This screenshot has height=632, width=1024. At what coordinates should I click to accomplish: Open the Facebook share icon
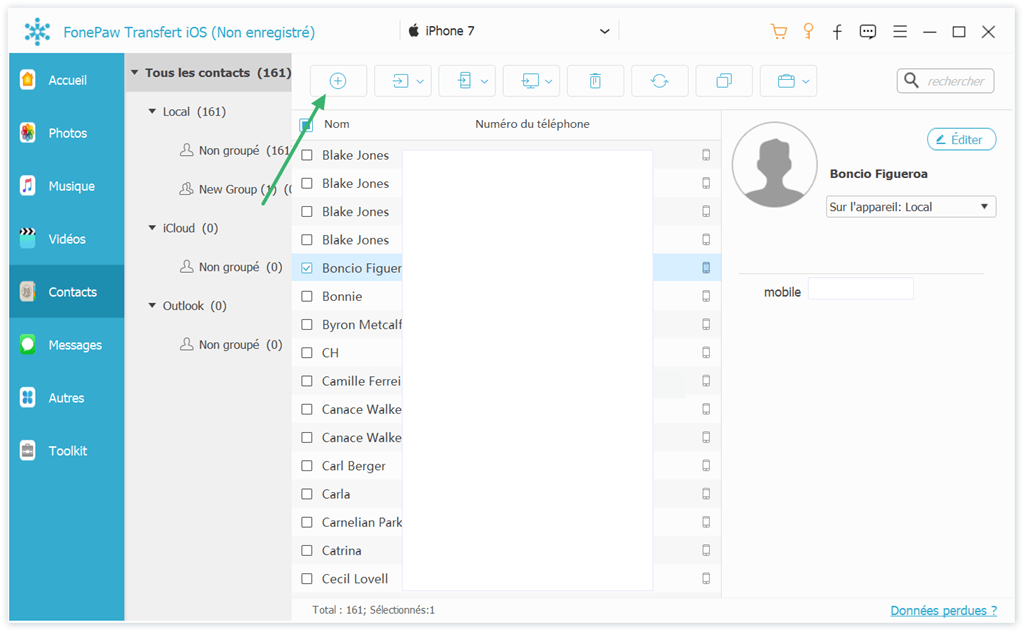tap(837, 31)
